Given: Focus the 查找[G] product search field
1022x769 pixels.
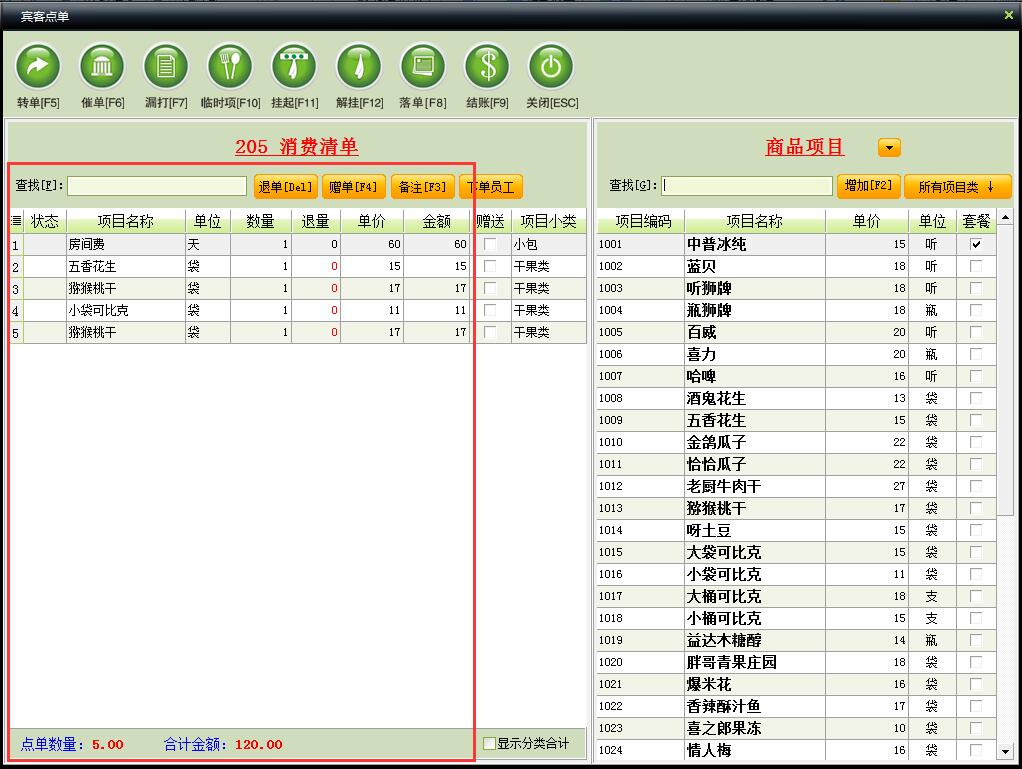Looking at the screenshot, I should click(747, 186).
